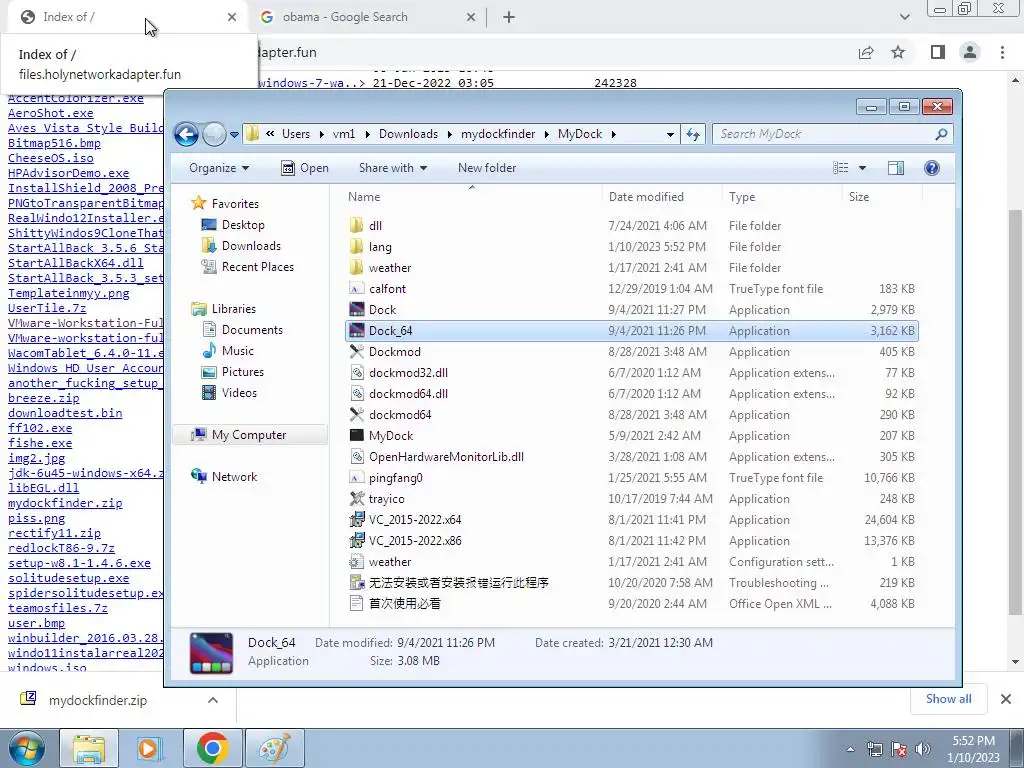Toggle the preview pane icon
This screenshot has width=1024, height=768.
(895, 168)
